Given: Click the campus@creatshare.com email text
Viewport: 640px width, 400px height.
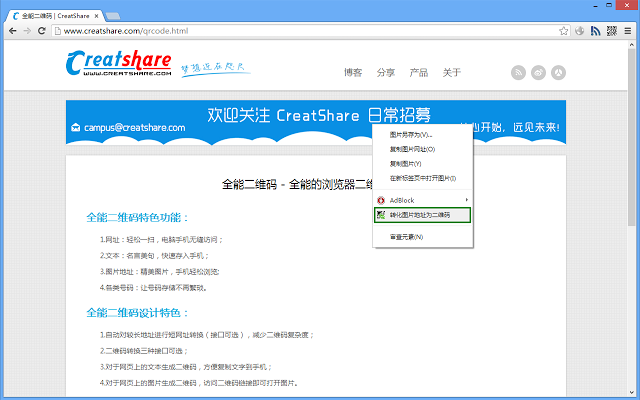Looking at the screenshot, I should tap(135, 127).
